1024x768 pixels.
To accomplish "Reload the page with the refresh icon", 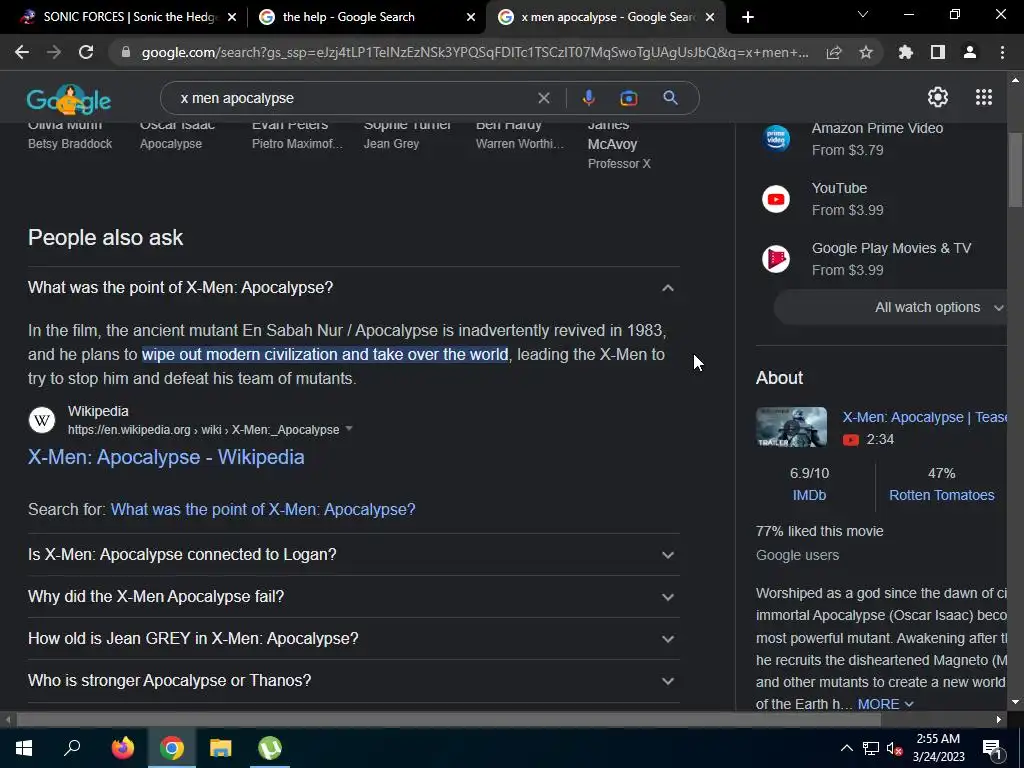I will pos(86,52).
